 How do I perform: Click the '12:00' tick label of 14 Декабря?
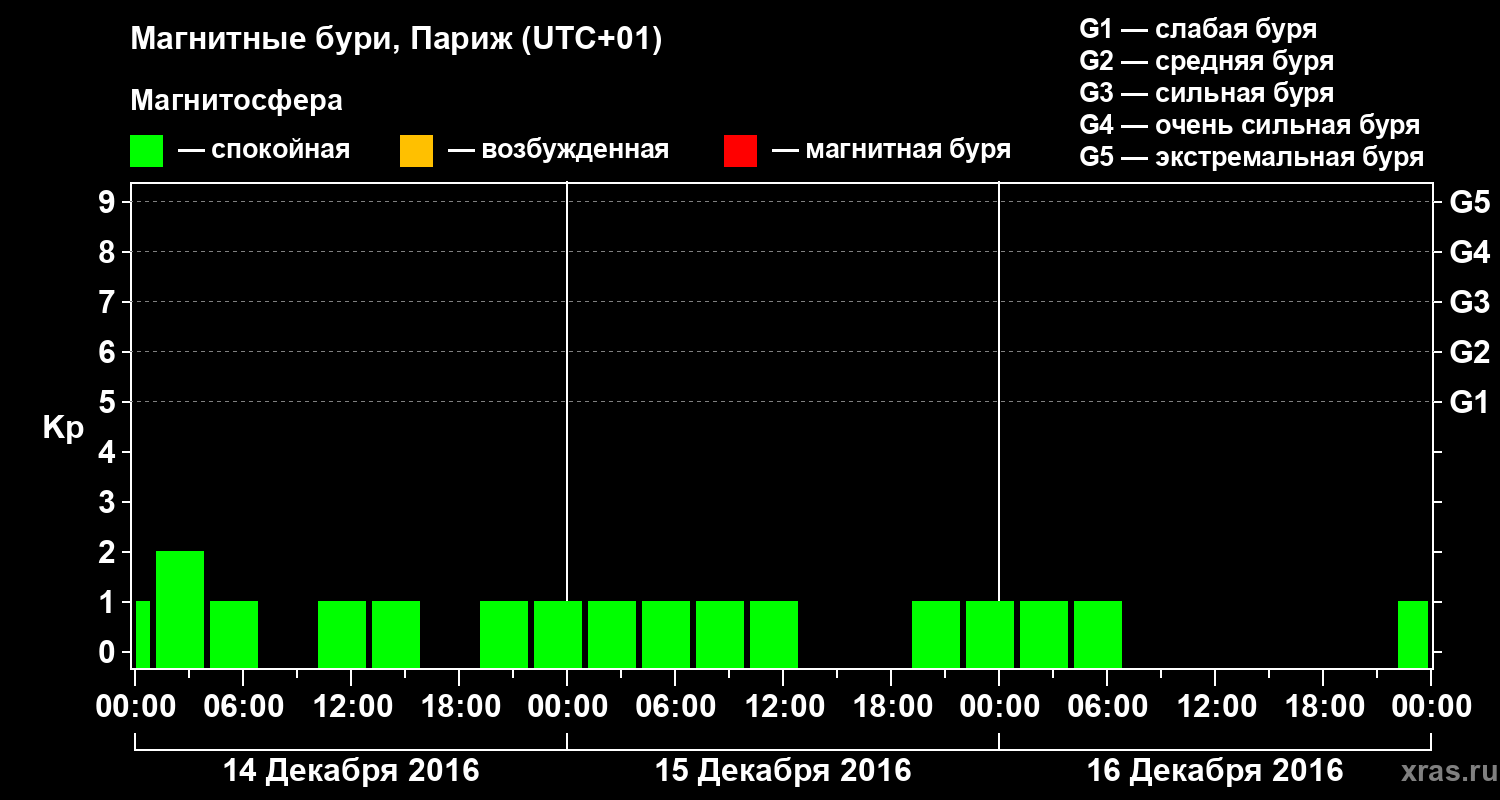pos(351,707)
